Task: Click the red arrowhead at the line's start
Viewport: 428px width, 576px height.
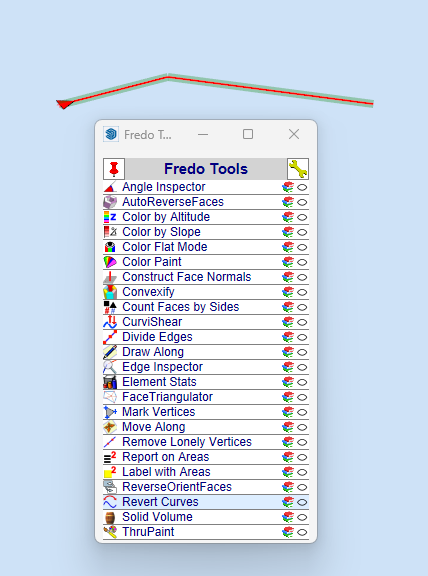Action: pos(65,104)
